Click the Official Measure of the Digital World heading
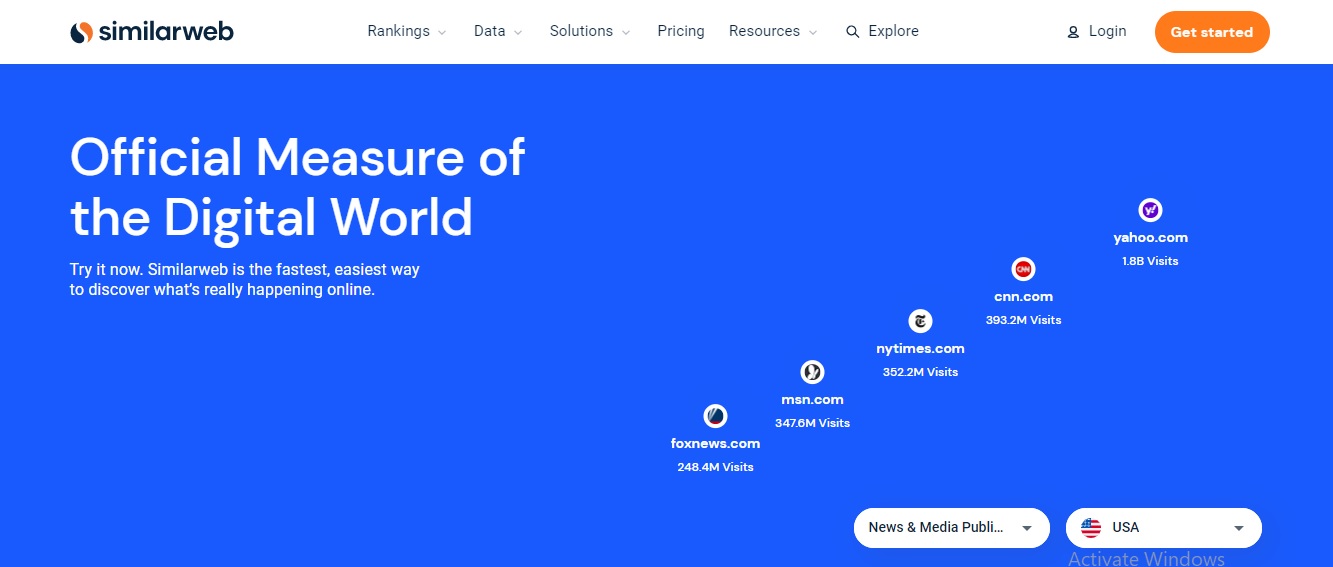1333x567 pixels. [x=298, y=187]
